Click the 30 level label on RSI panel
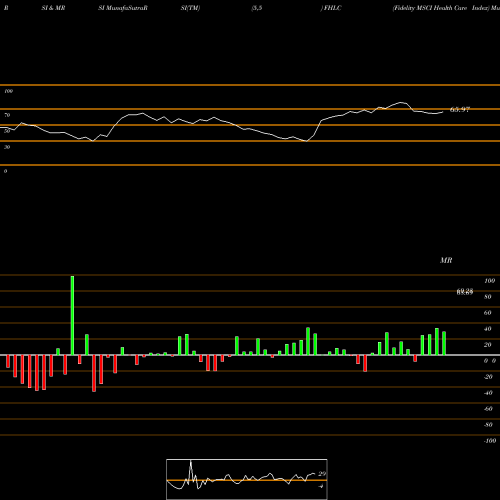Image resolution: width=500 pixels, height=500 pixels. (7, 147)
